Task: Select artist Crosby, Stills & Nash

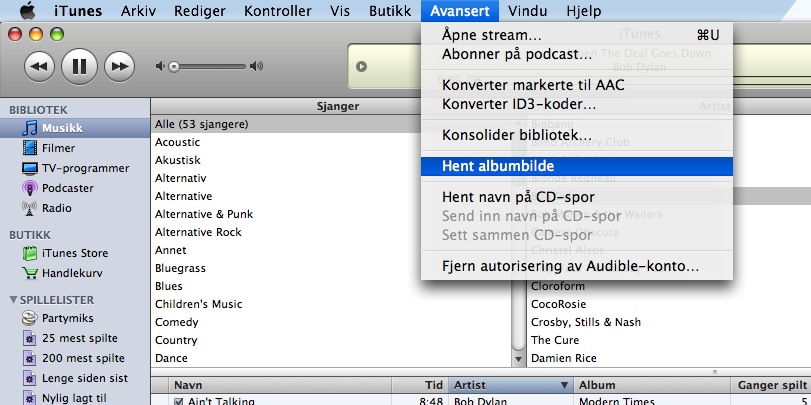Action: 669,322
